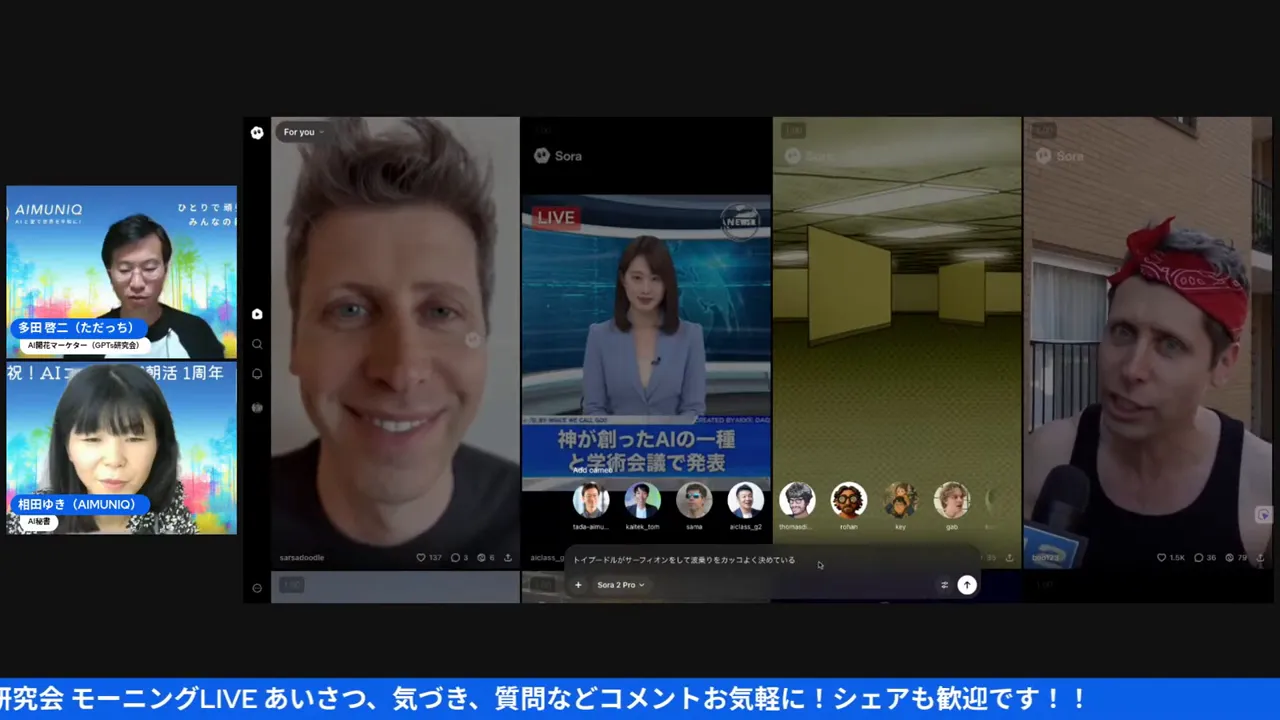This screenshot has width=1280, height=720.
Task: Like the sarsadoodle video with 137 likes
Action: (421, 558)
